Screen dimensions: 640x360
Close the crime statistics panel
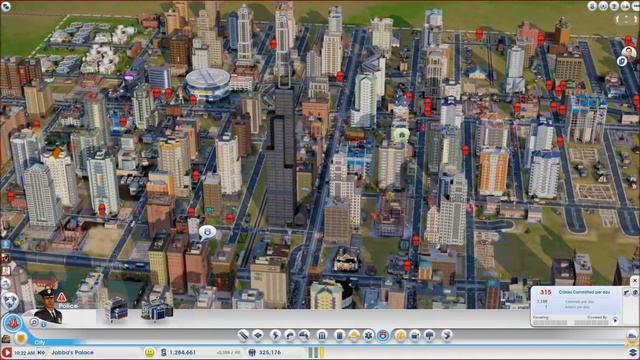coord(635,281)
